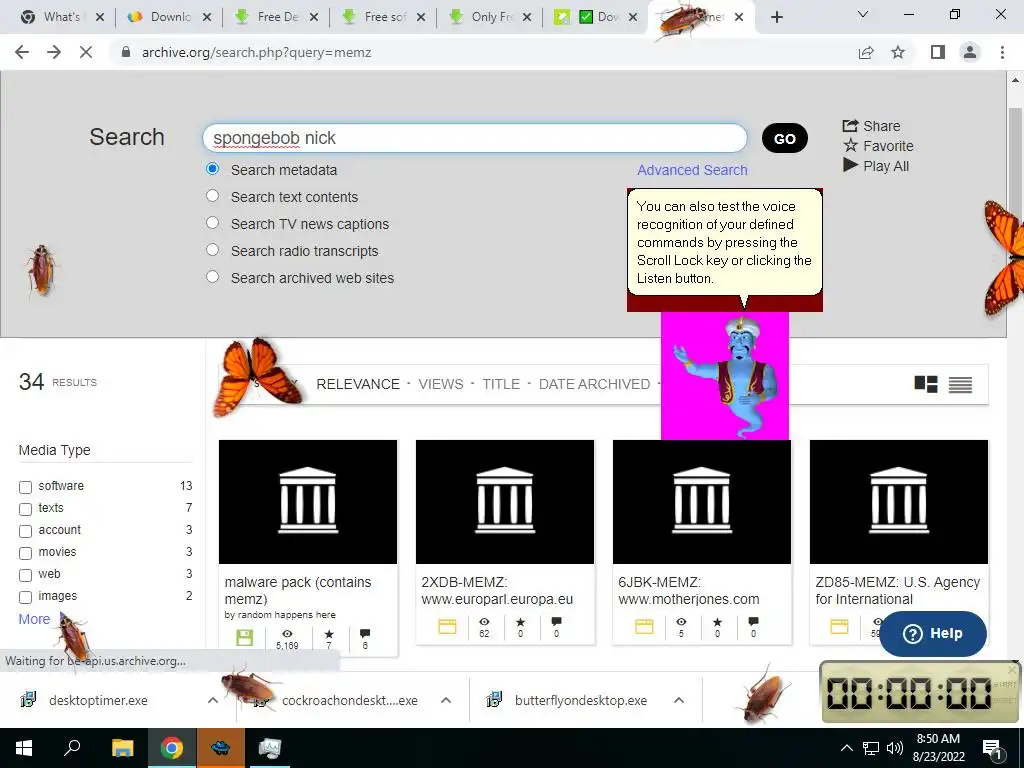Click the search box containing spongebob nick

coord(475,138)
